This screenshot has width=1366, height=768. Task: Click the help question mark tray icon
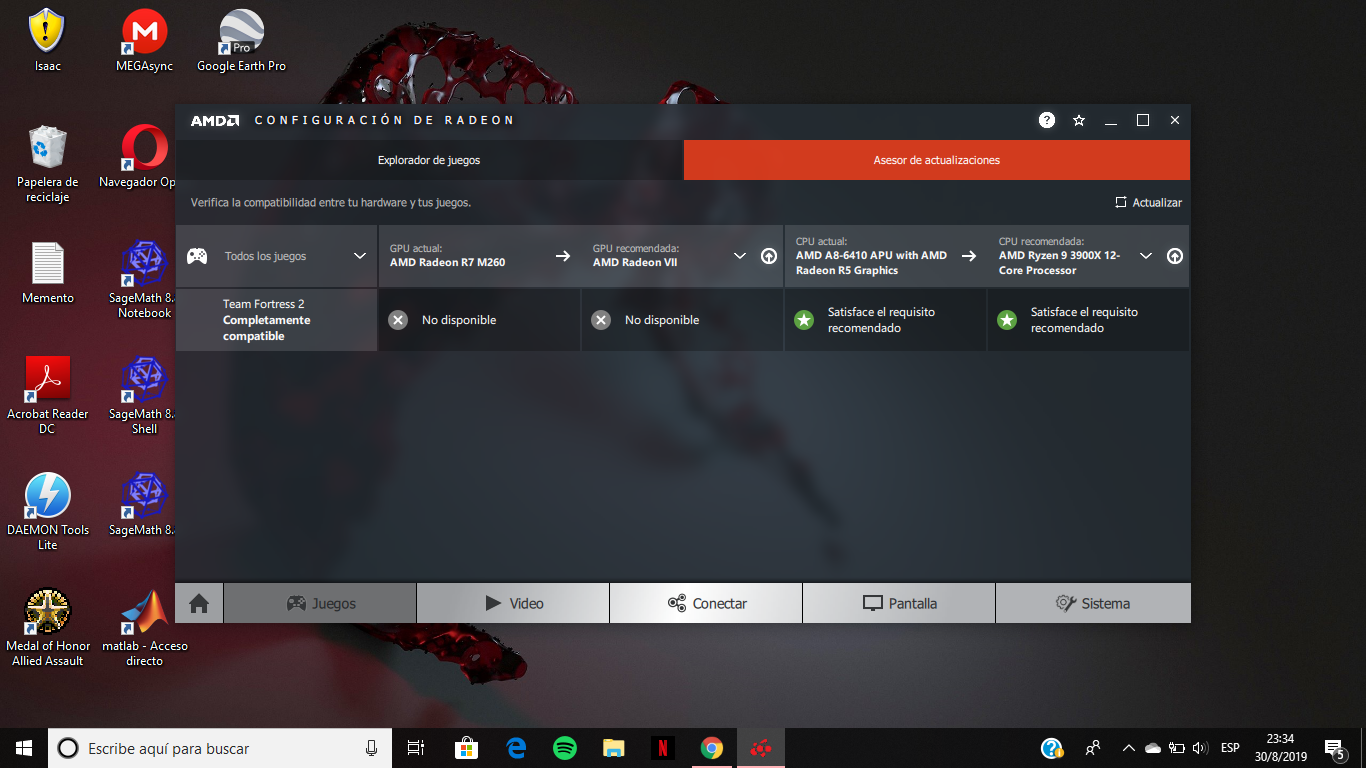(x=1051, y=748)
